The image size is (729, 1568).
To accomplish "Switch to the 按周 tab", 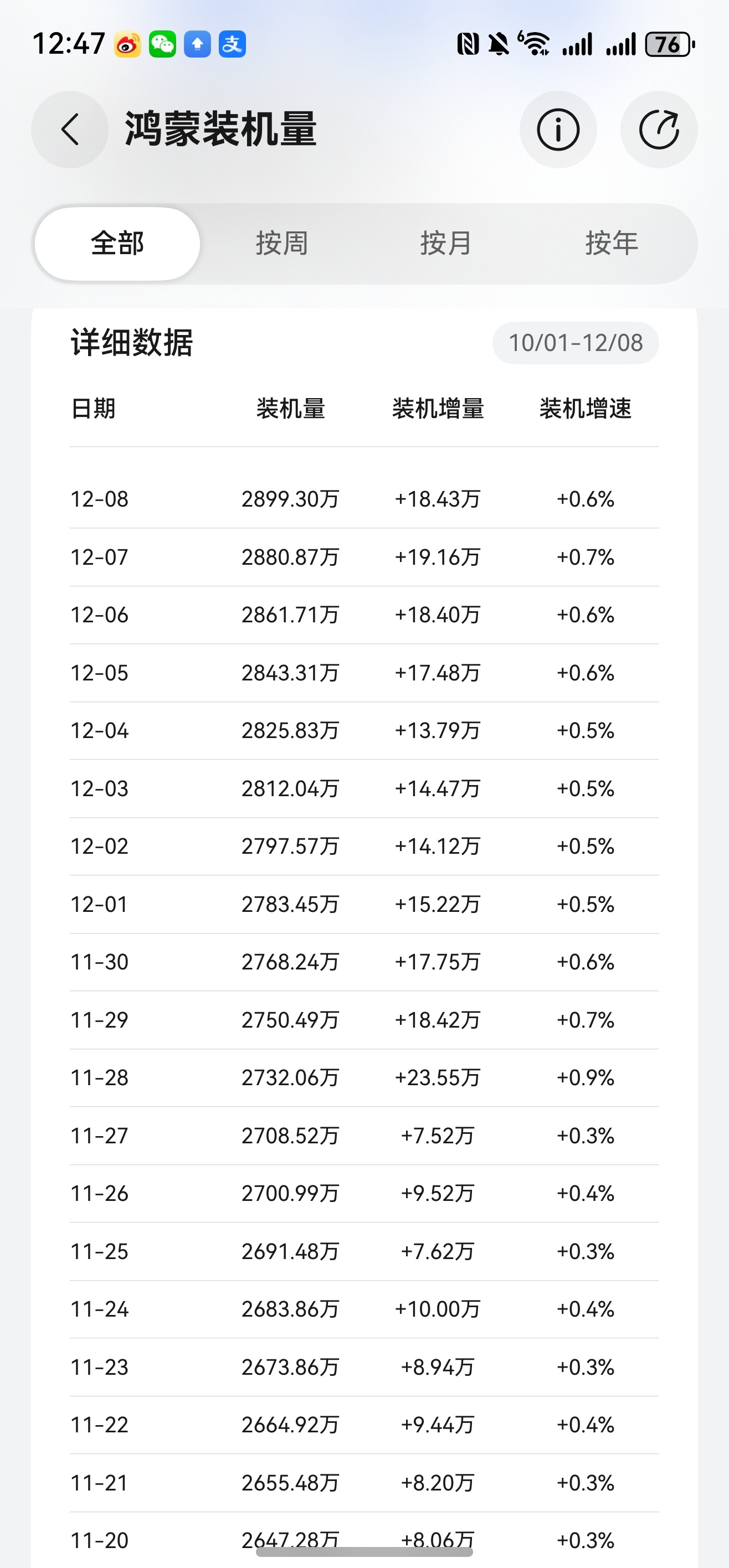I will pyautogui.click(x=283, y=243).
